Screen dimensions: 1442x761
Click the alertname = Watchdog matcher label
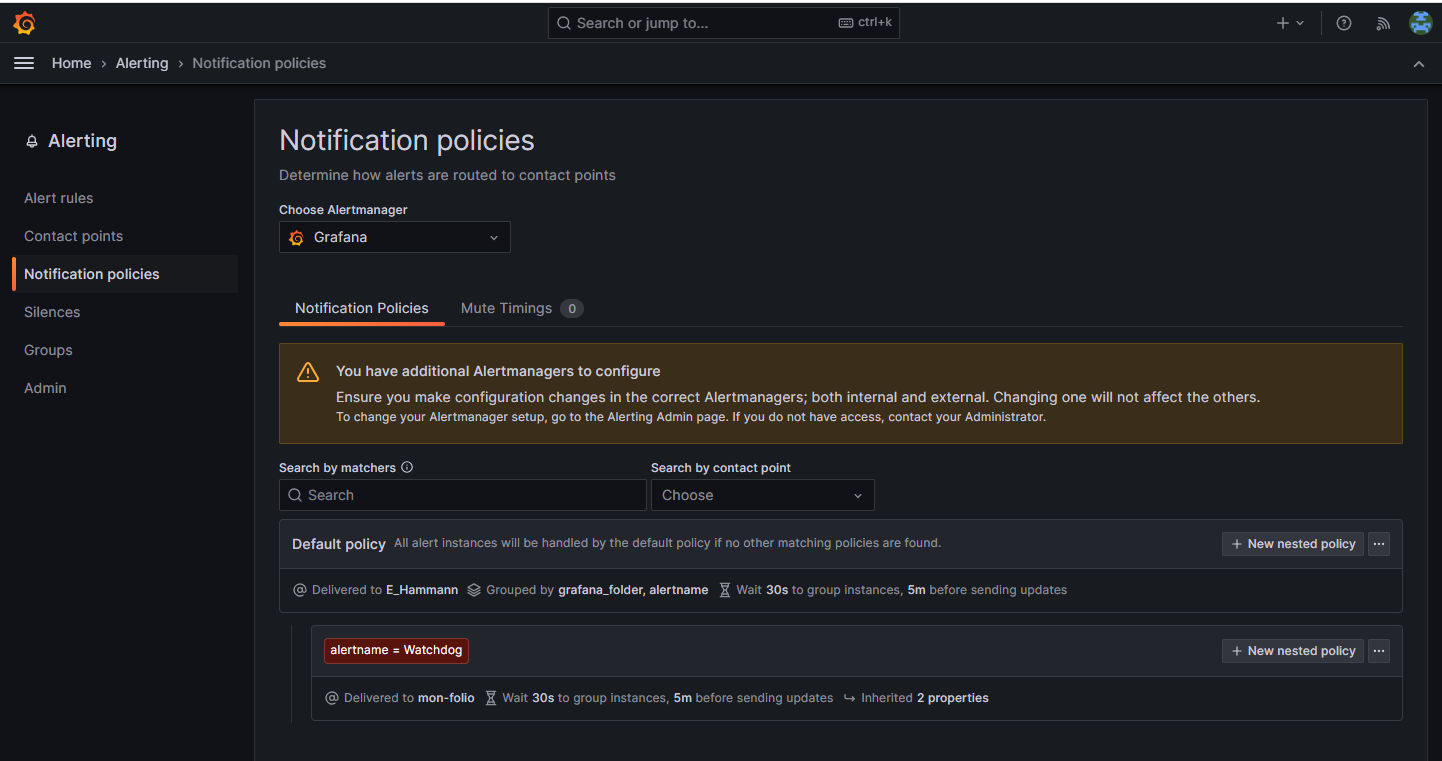[x=396, y=650]
